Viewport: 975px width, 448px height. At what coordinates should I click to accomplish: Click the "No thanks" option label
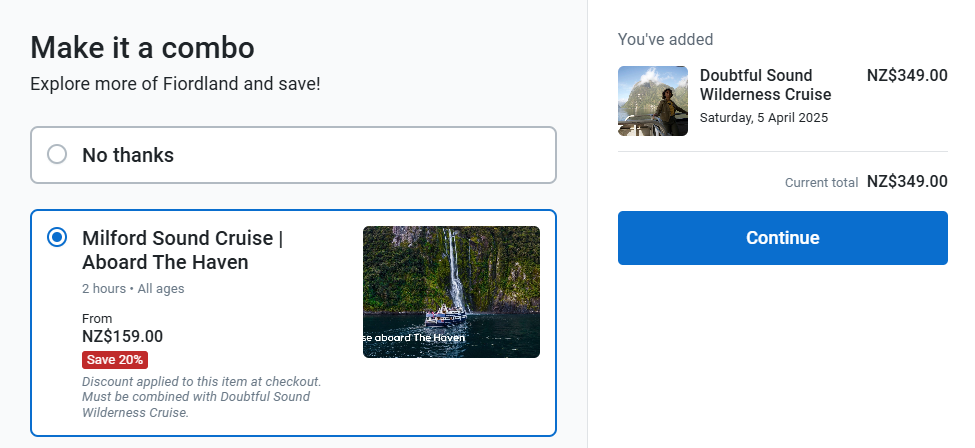coord(128,155)
